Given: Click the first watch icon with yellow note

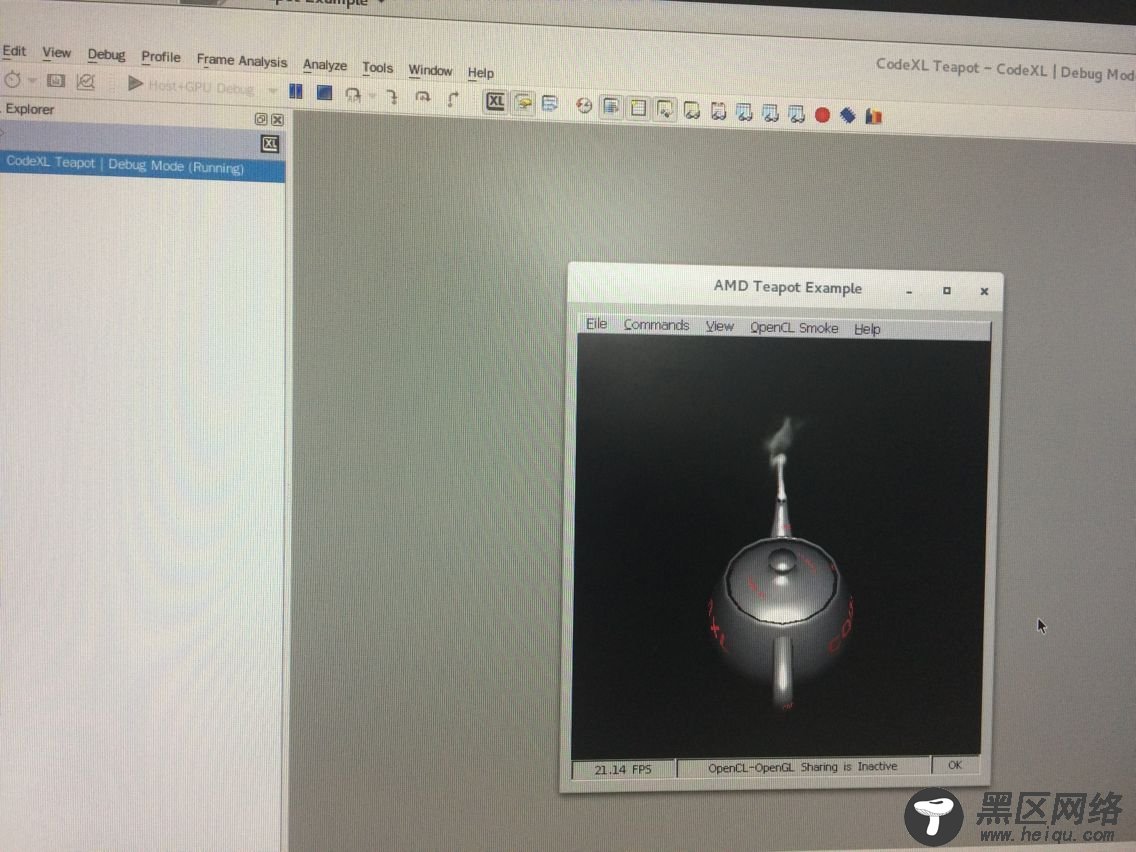Looking at the screenshot, I should pos(692,111).
